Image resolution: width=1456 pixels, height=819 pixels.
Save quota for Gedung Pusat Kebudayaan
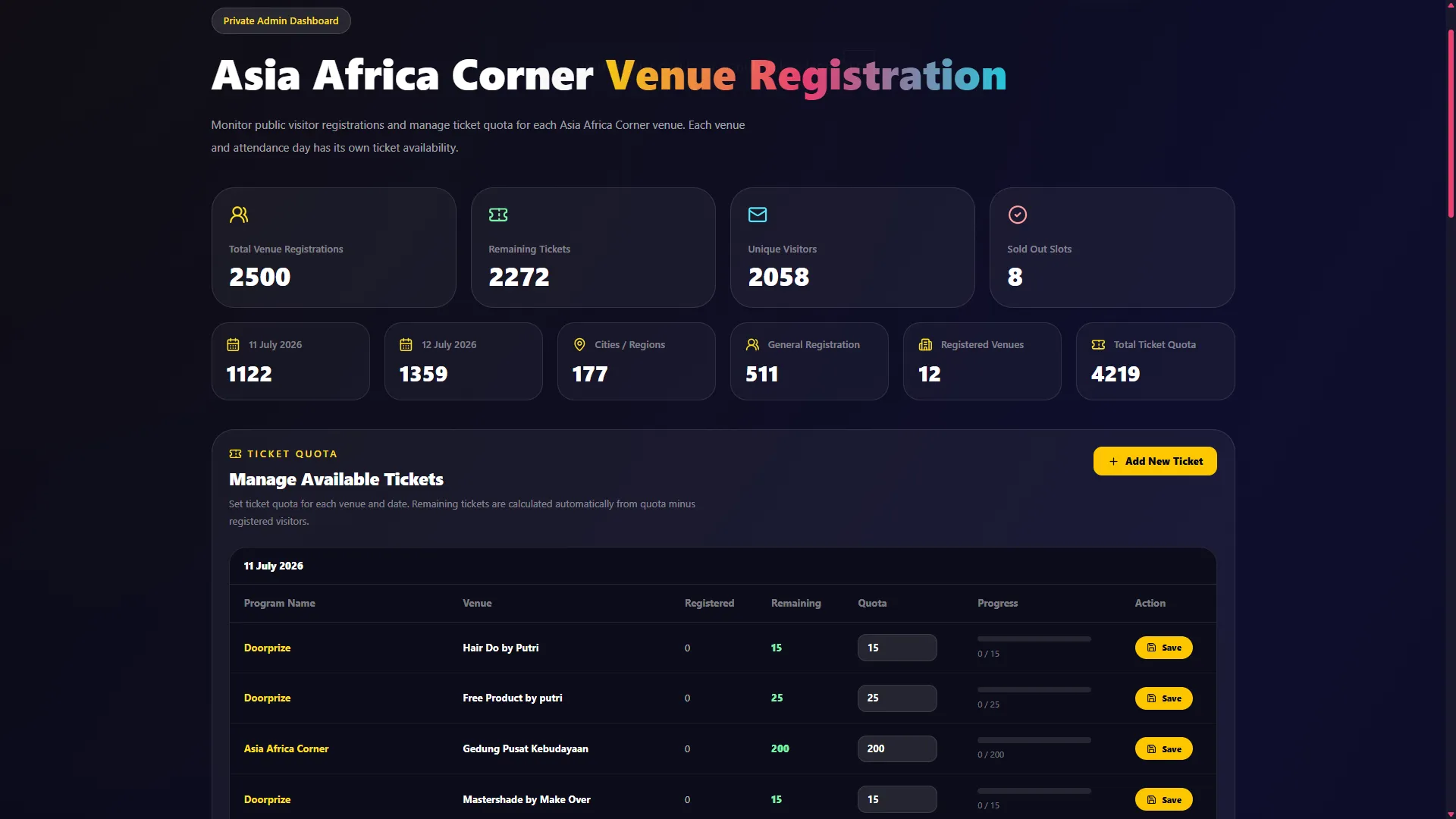tap(1163, 748)
